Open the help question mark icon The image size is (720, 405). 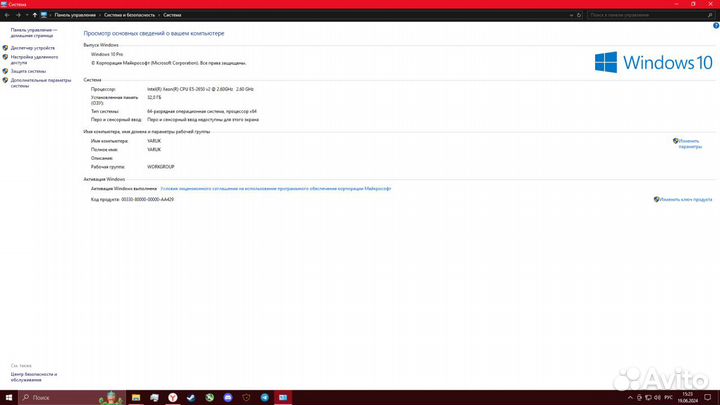tap(714, 27)
